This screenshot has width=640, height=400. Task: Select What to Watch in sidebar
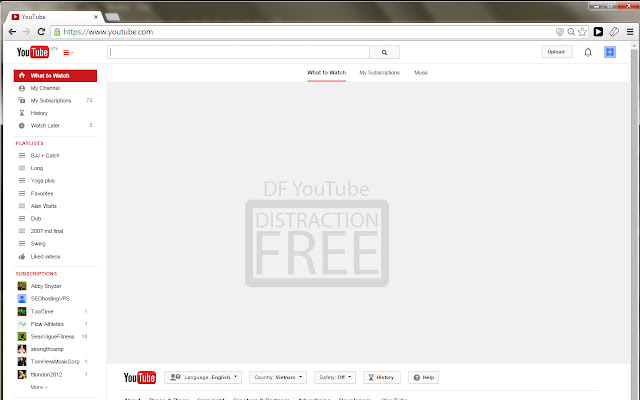coord(55,76)
